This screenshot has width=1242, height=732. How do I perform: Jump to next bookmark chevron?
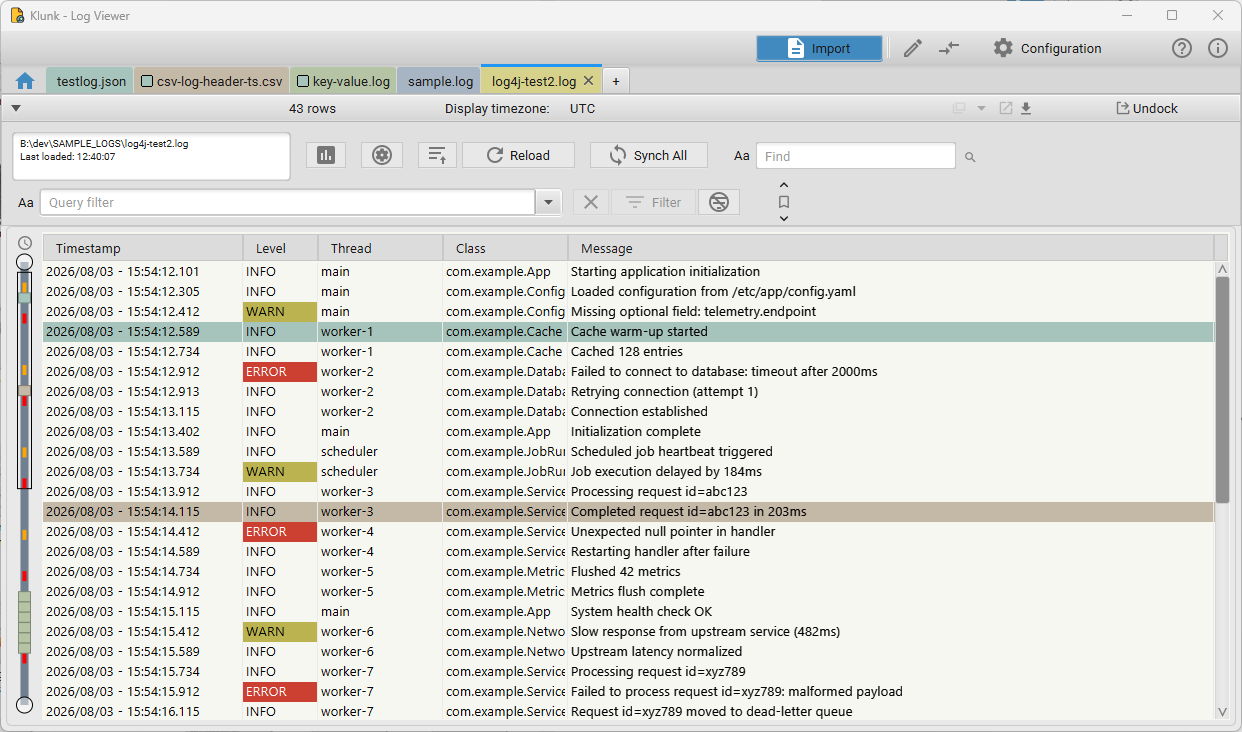[784, 218]
